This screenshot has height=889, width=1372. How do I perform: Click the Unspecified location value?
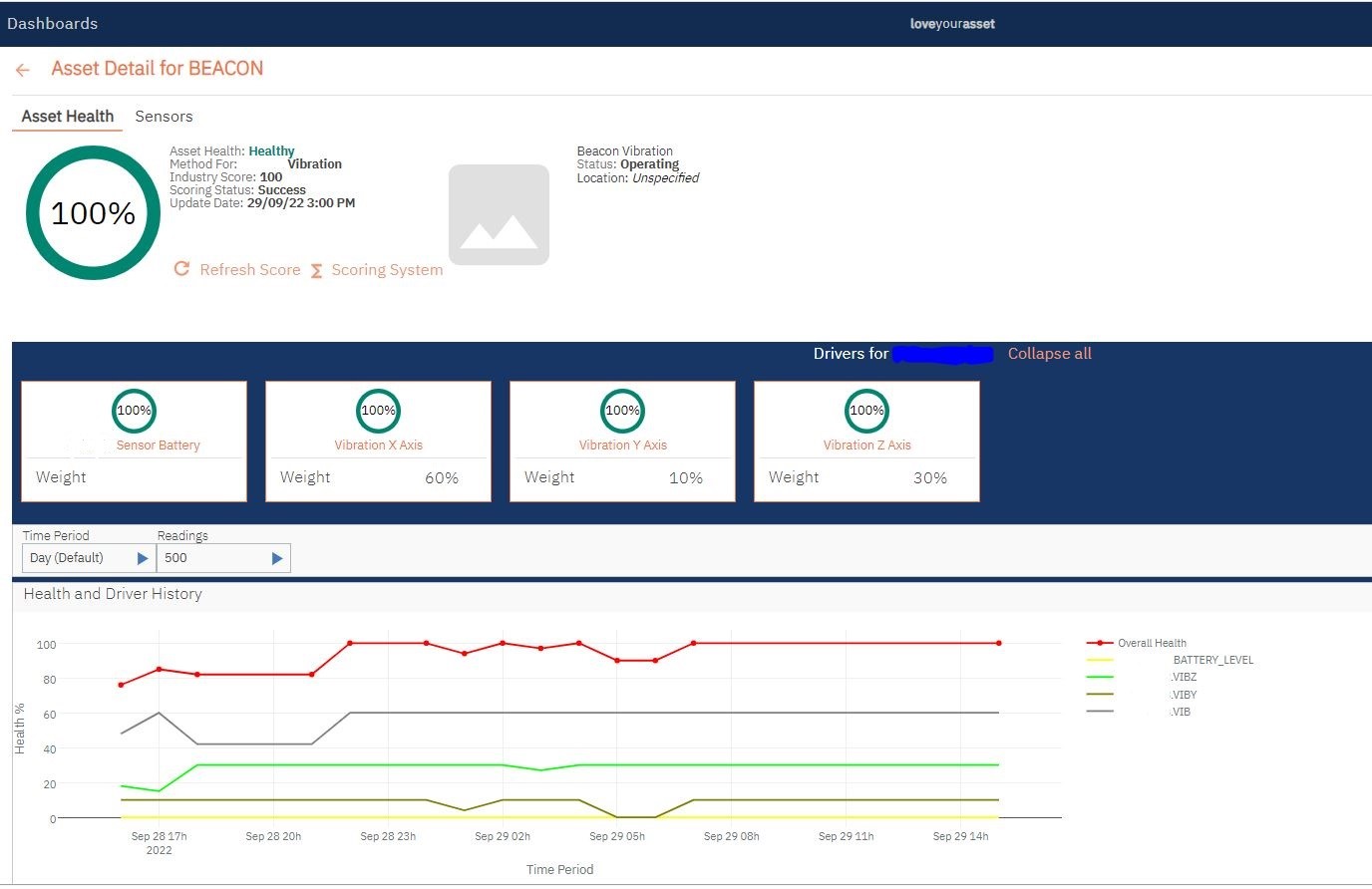[665, 178]
